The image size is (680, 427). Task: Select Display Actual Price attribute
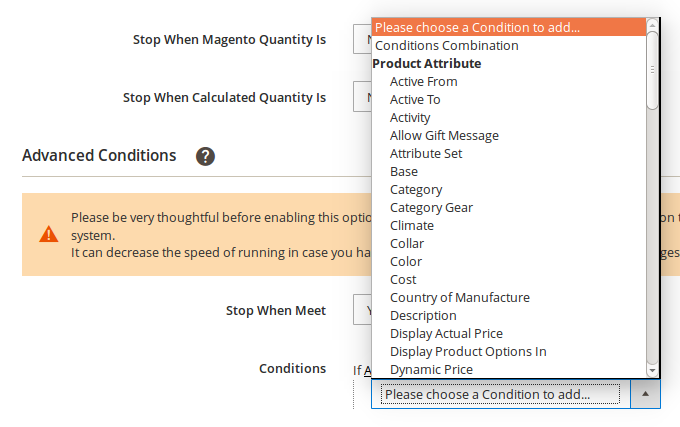tap(446, 333)
